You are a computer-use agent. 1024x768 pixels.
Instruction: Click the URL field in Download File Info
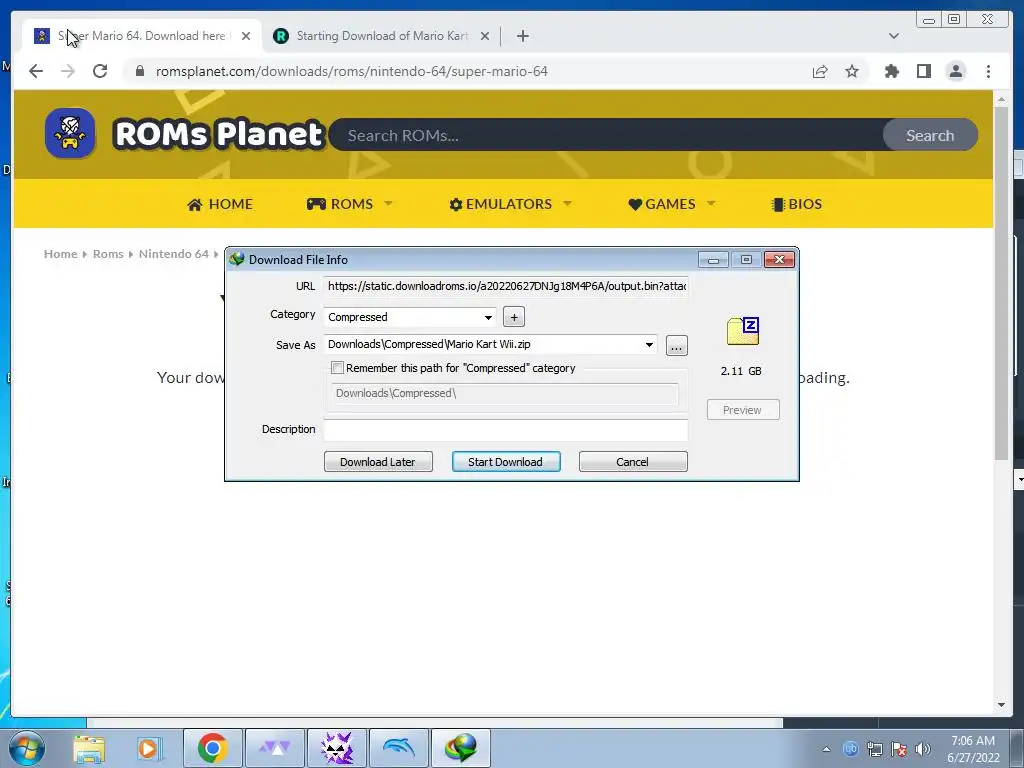[506, 286]
